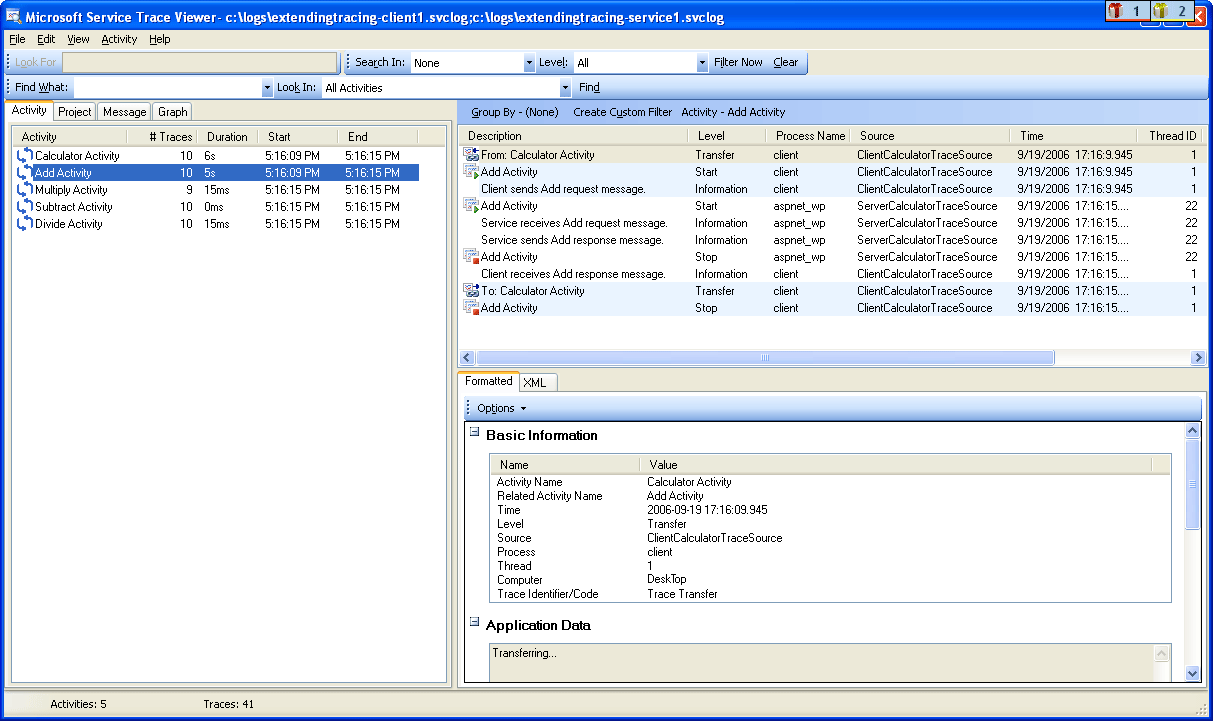1213x721 pixels.
Task: Open the Activity menu
Action: (119, 39)
